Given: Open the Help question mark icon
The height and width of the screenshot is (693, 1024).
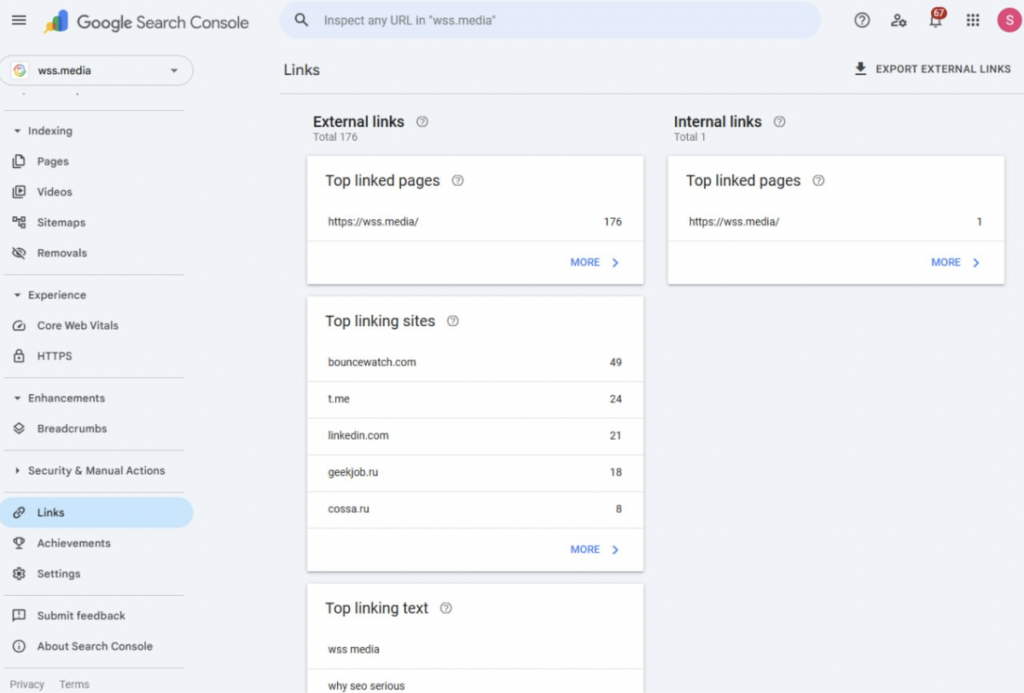Looking at the screenshot, I should click(861, 20).
